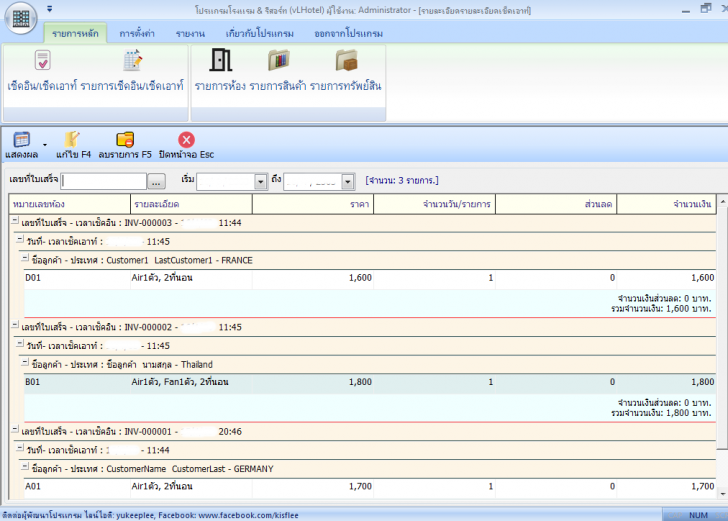The width and height of the screenshot is (728, 521).
Task: Click the เช็คอิน/เช็คเอาท์ check-in icon
Action: coord(41,61)
